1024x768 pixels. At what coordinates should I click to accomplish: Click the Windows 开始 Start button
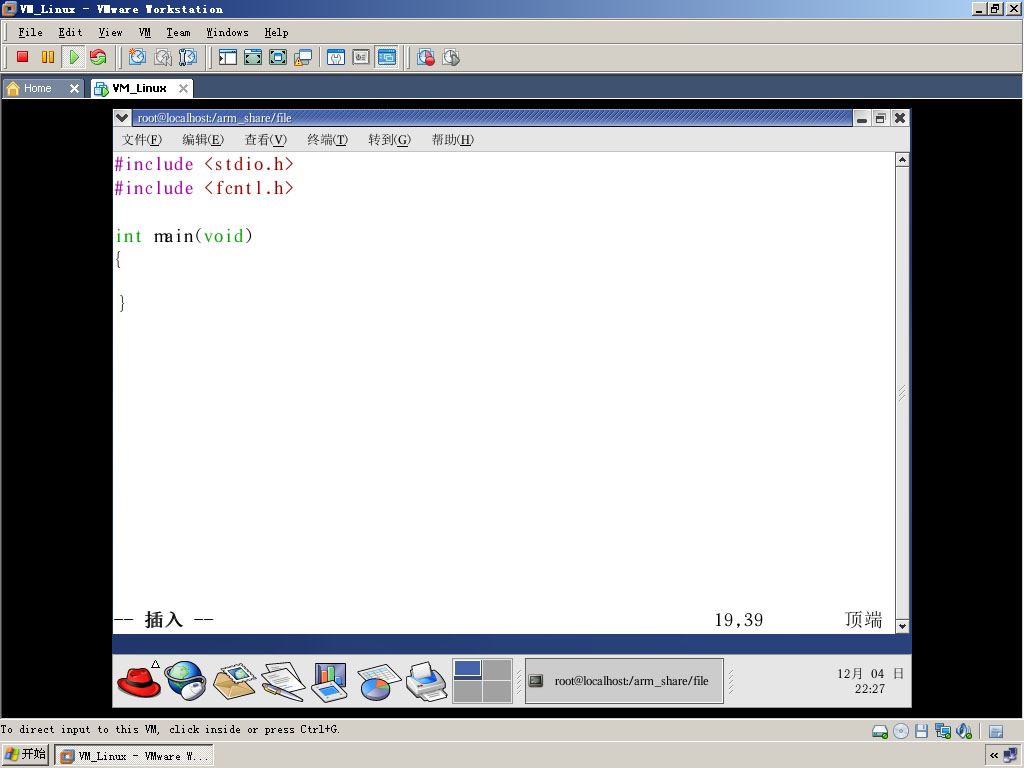[x=25, y=755]
